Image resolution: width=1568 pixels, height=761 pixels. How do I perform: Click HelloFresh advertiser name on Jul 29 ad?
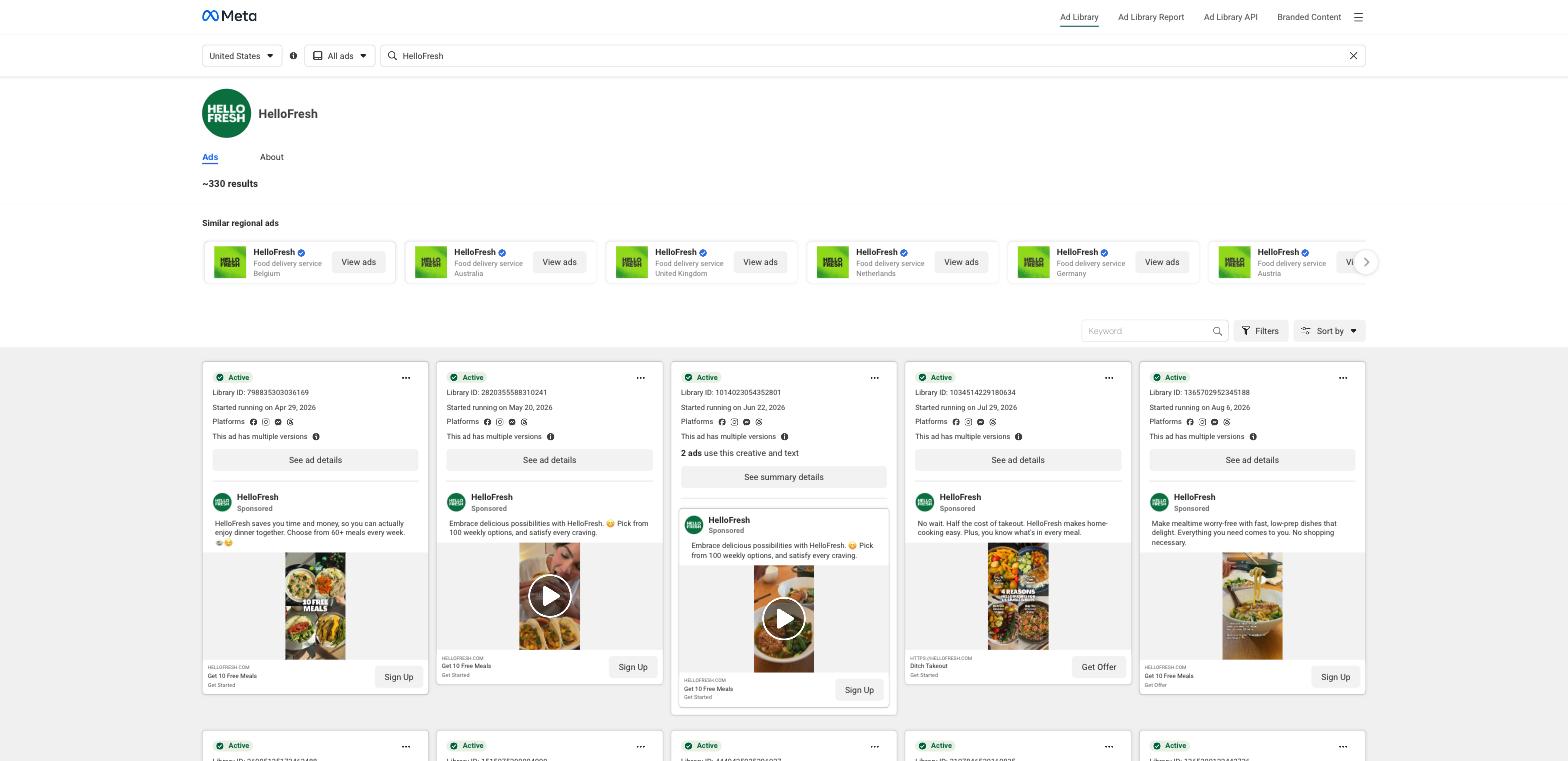[960, 497]
